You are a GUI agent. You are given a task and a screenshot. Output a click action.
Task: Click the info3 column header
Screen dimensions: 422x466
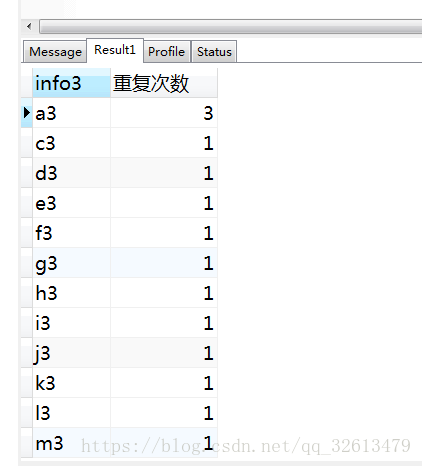coord(71,83)
